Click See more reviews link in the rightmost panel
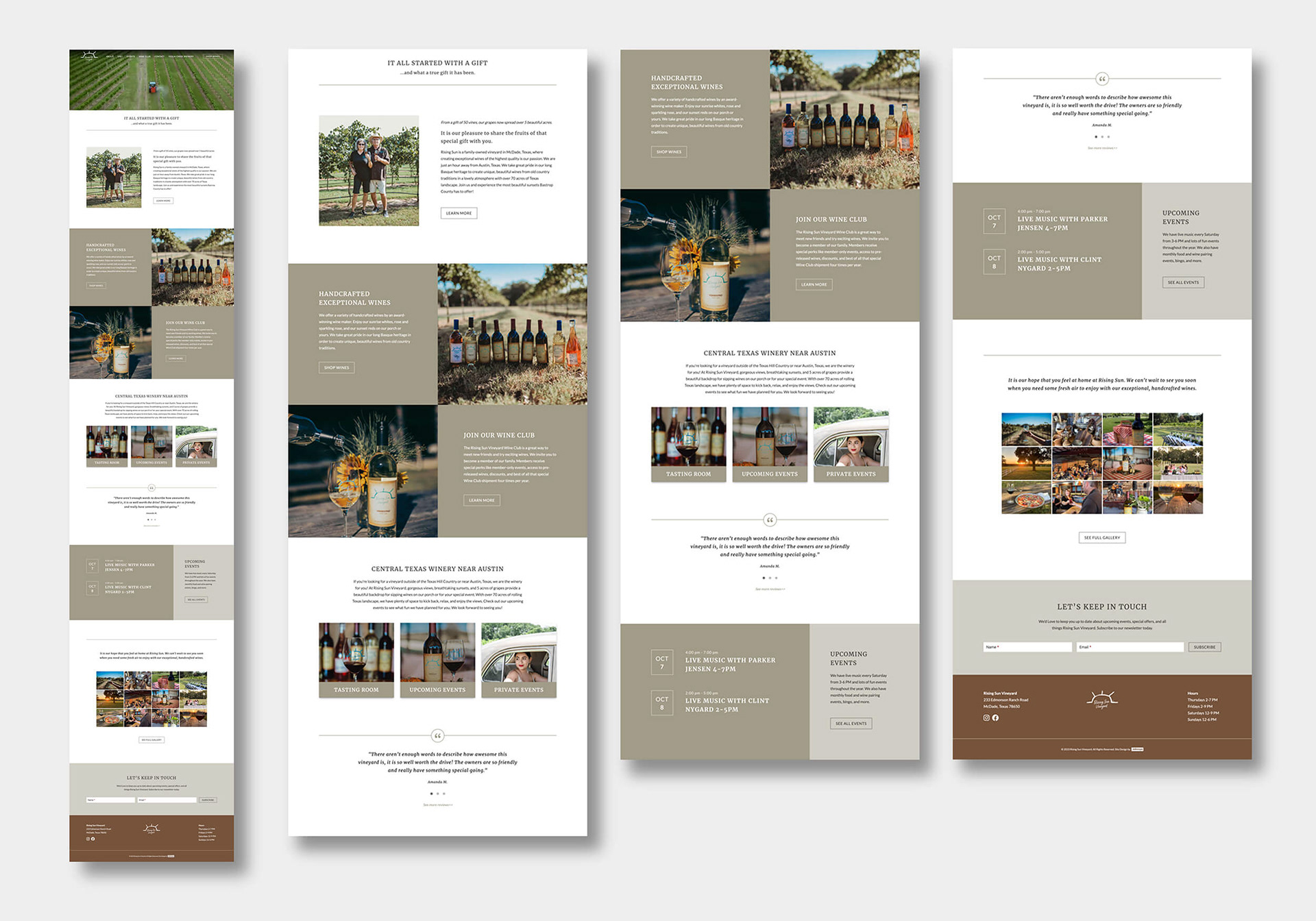This screenshot has width=1316, height=921. (x=1101, y=148)
